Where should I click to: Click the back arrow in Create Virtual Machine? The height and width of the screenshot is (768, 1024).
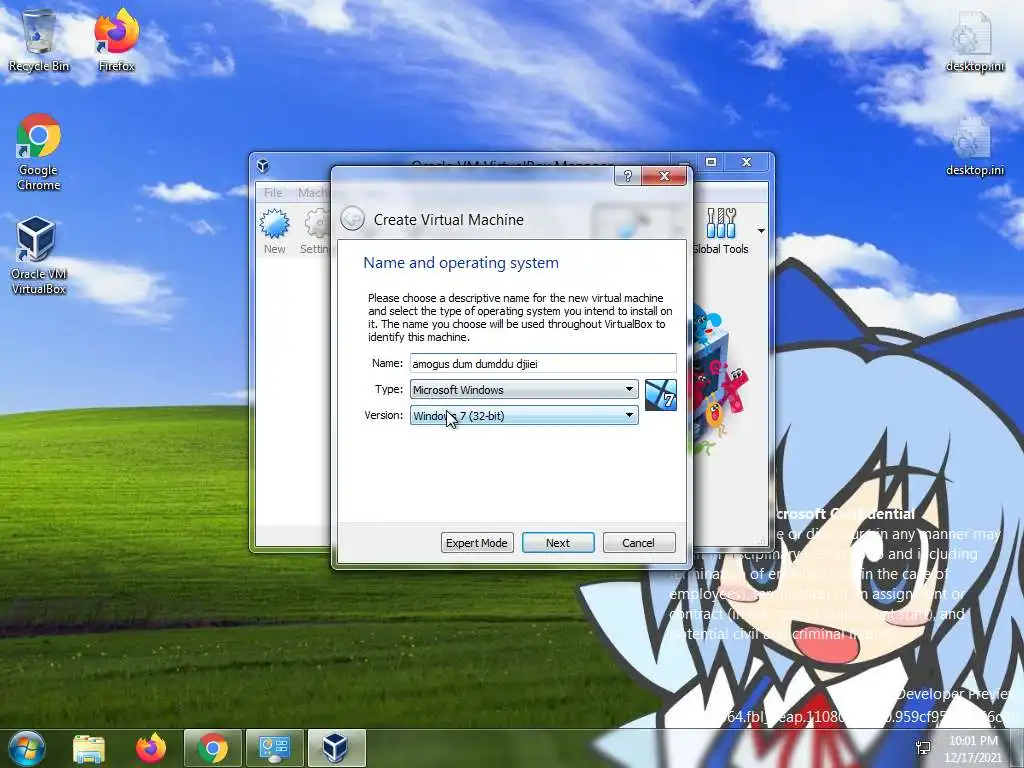[353, 219]
